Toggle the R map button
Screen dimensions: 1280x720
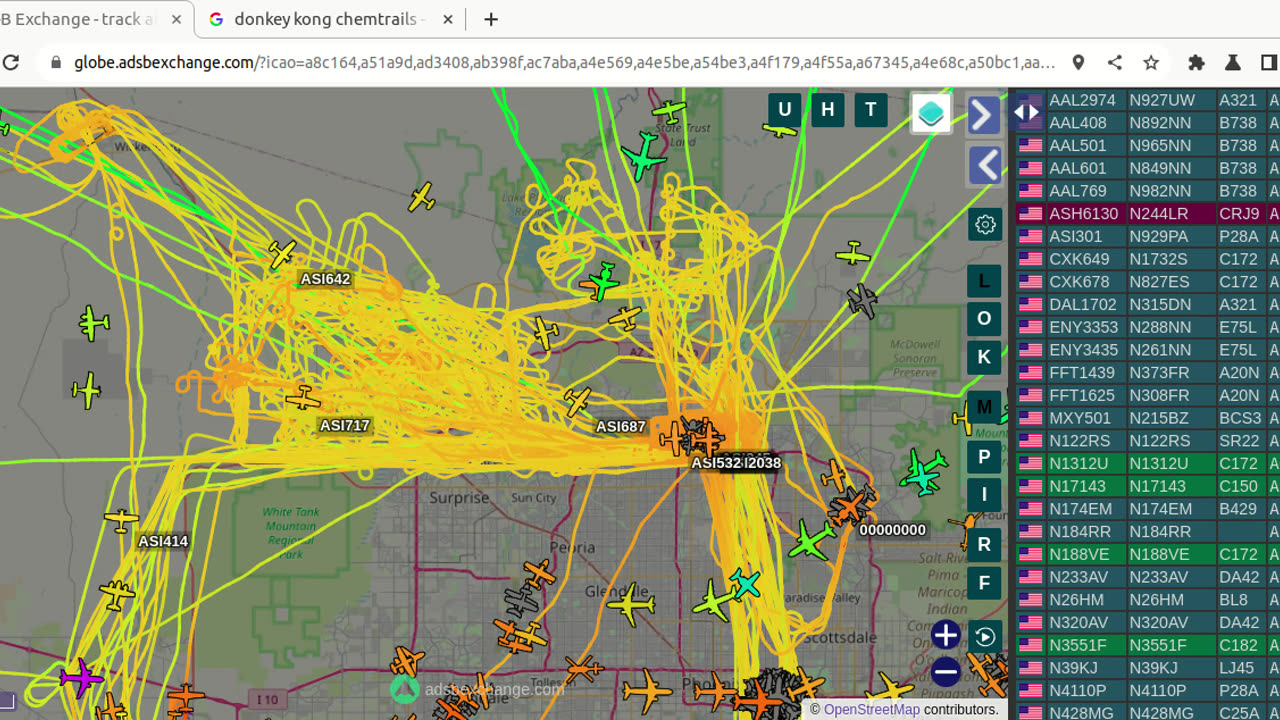click(984, 544)
